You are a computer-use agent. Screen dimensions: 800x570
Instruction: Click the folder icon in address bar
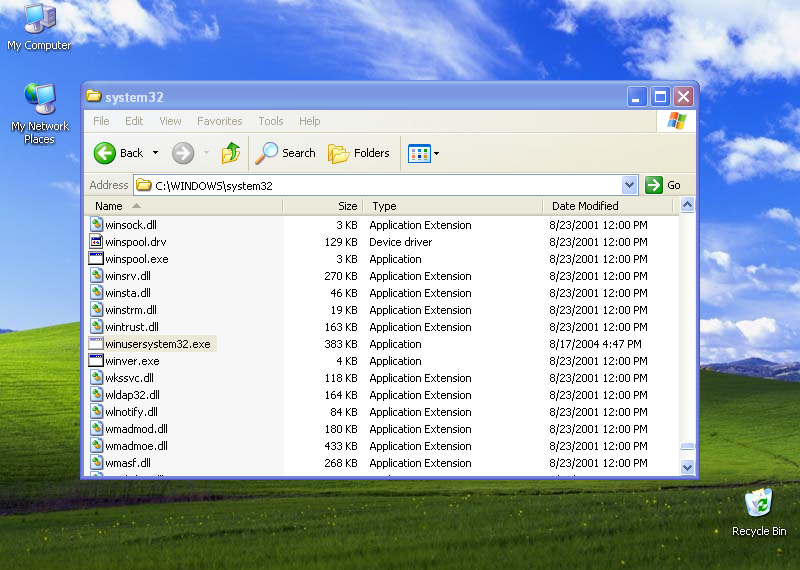coord(144,185)
